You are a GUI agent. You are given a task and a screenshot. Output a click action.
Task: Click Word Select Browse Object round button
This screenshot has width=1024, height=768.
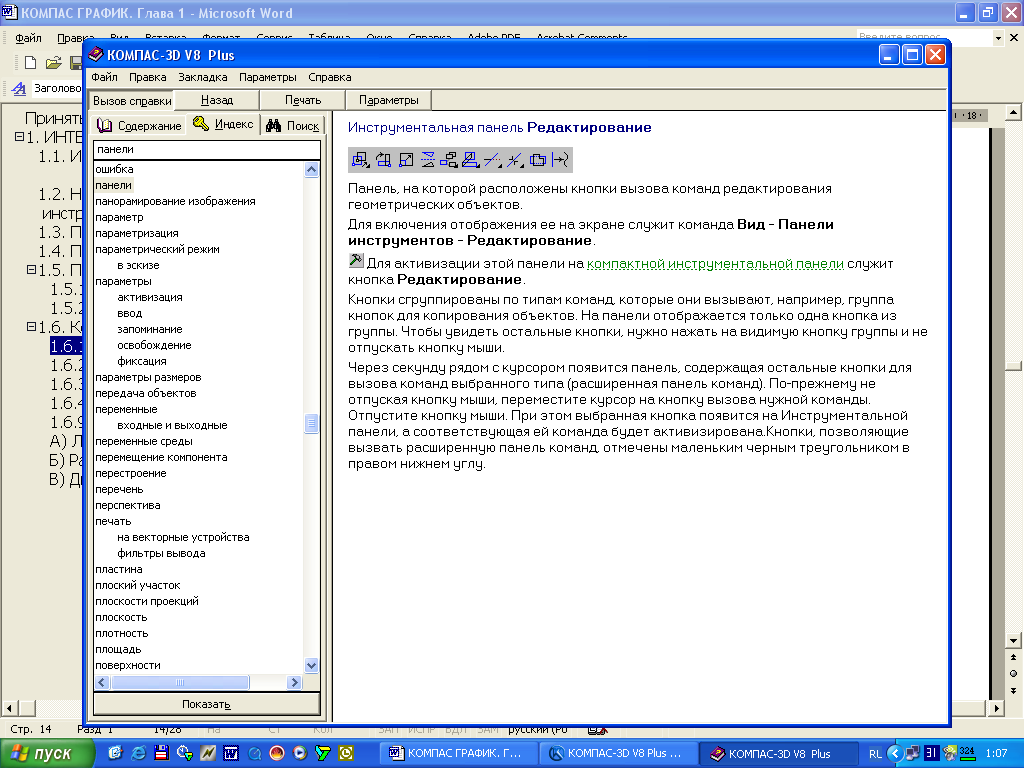pos(1013,673)
